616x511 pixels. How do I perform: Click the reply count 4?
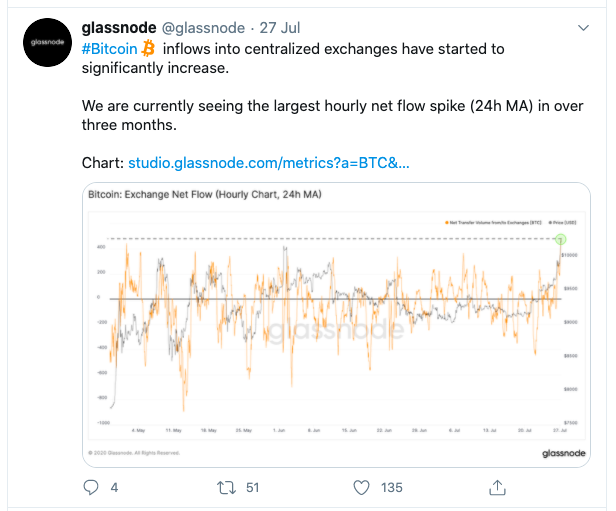114,488
